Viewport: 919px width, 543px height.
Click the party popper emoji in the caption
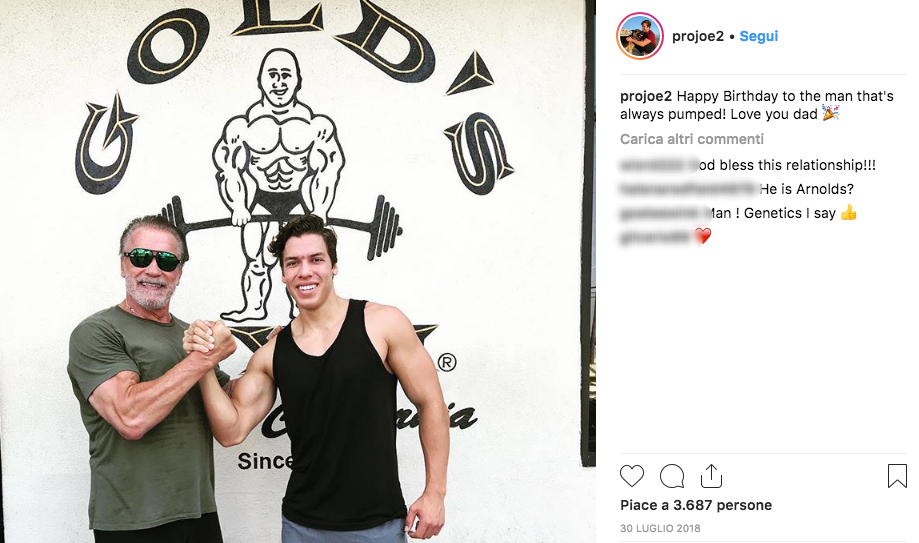click(830, 113)
